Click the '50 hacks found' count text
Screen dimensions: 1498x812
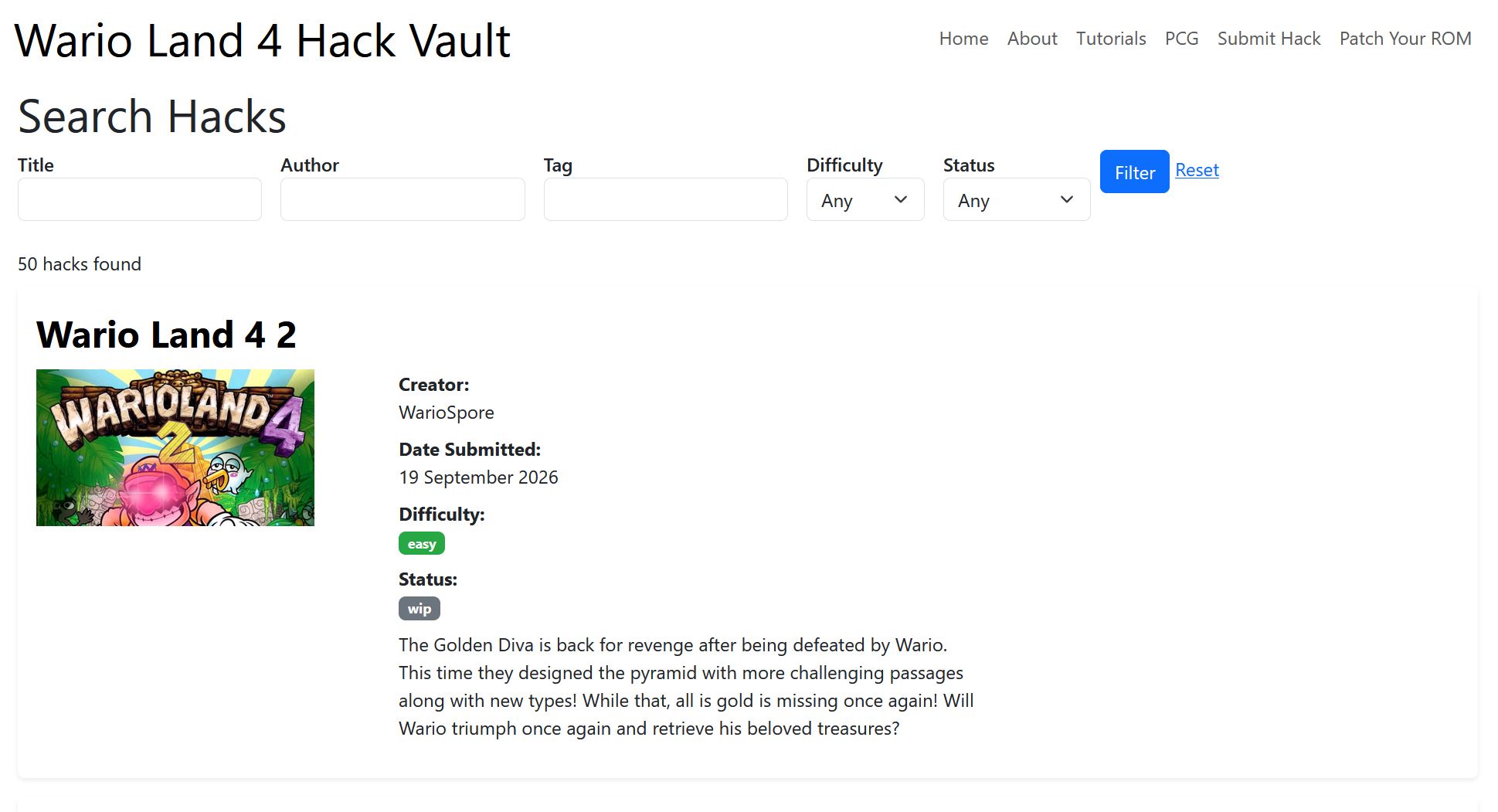pyautogui.click(x=80, y=264)
